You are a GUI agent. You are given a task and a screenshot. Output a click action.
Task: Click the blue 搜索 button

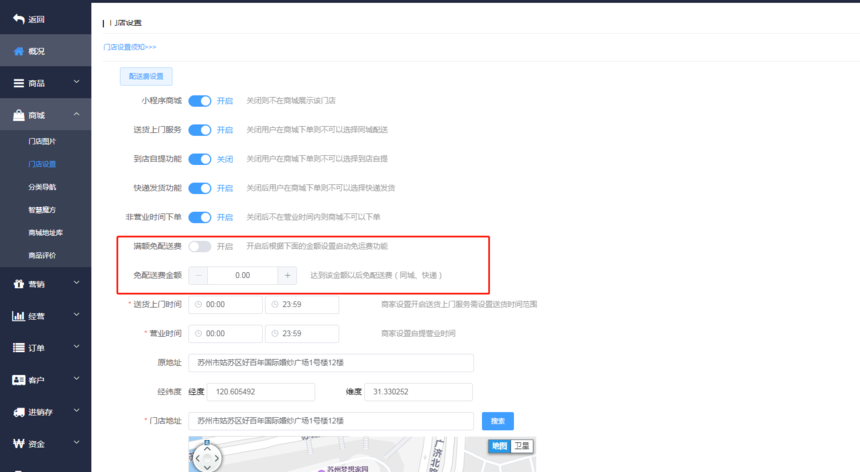[x=498, y=421]
